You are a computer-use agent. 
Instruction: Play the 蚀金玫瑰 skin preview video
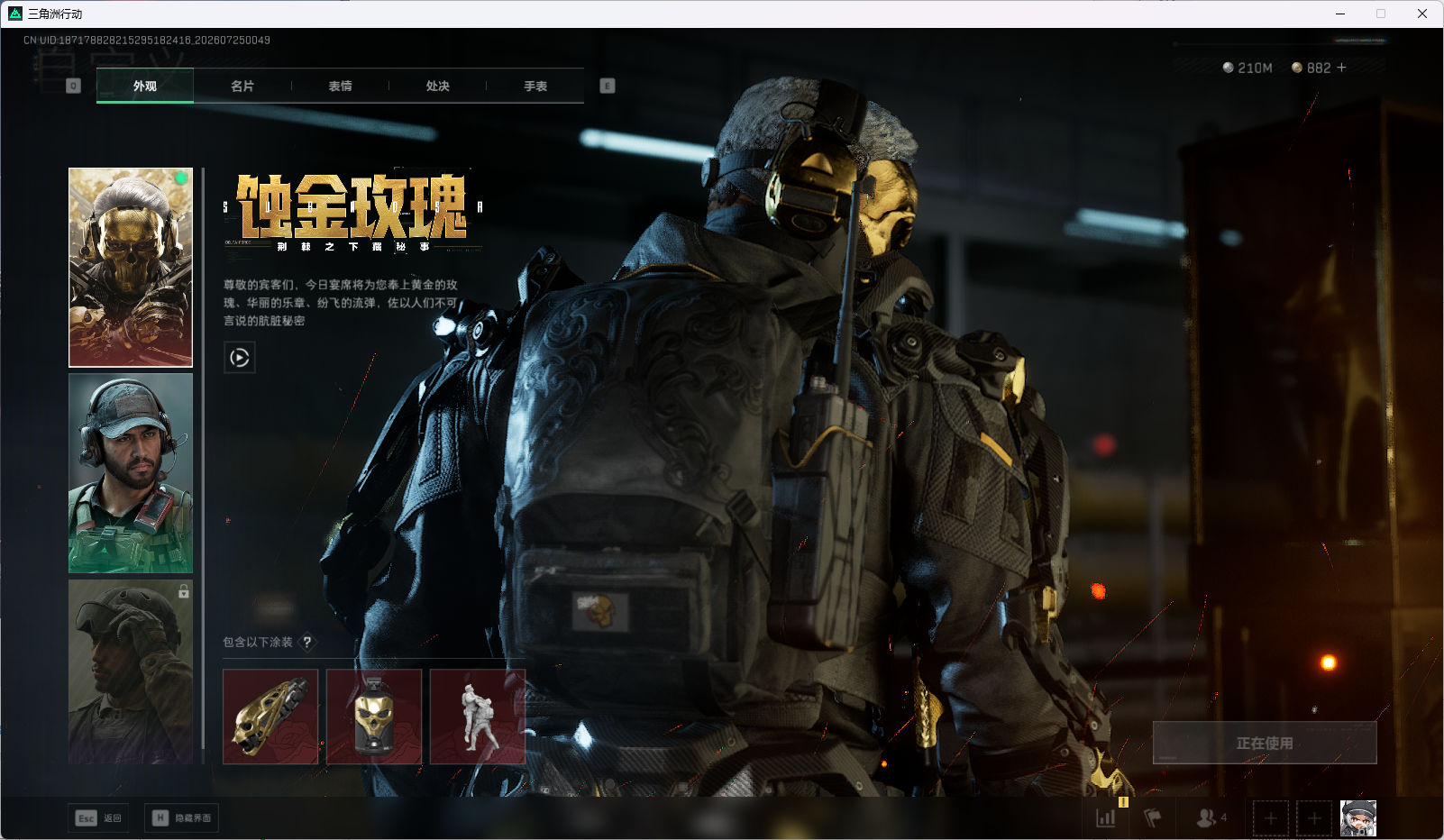pyautogui.click(x=239, y=358)
